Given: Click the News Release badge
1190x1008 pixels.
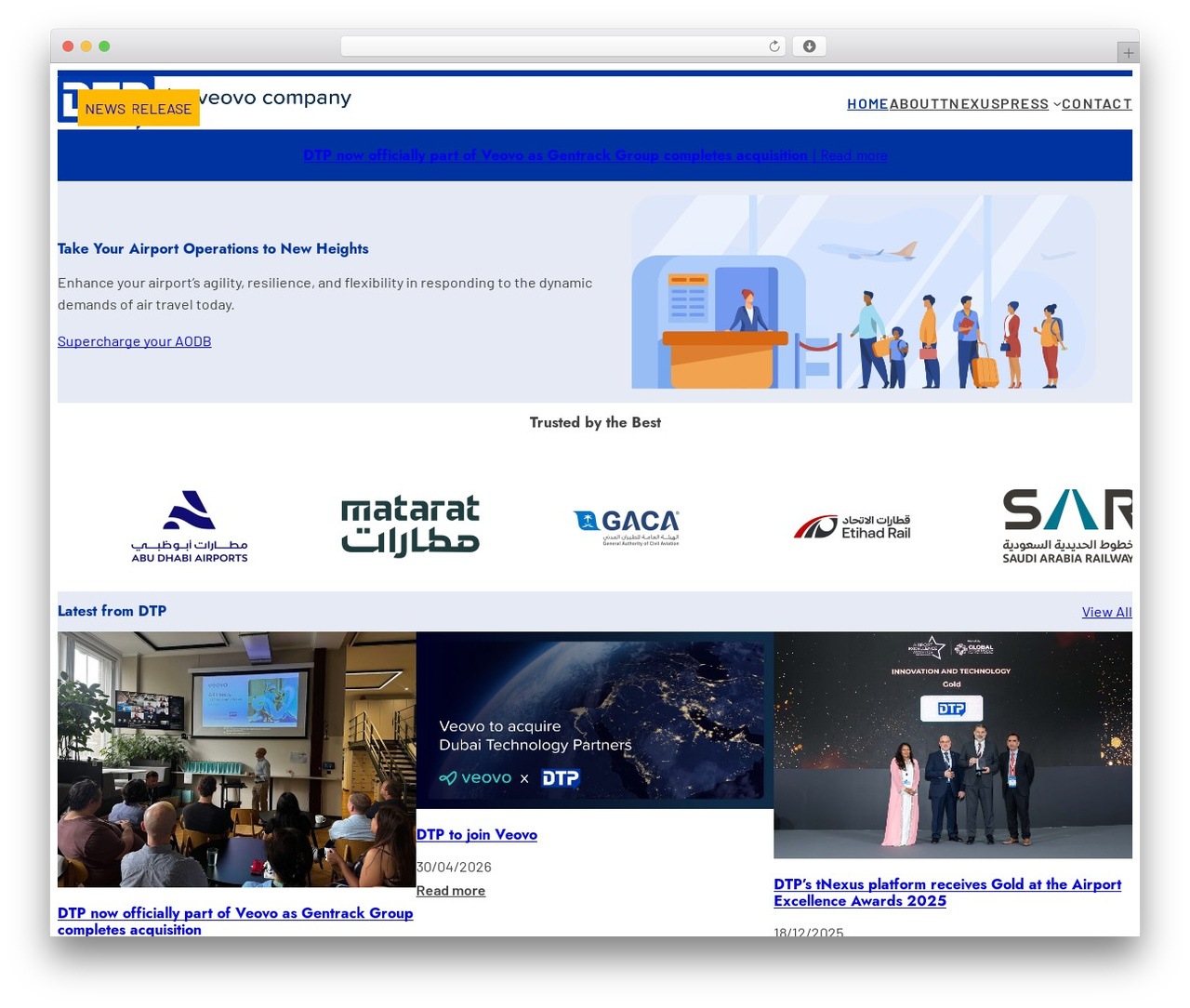Looking at the screenshot, I should 139,109.
